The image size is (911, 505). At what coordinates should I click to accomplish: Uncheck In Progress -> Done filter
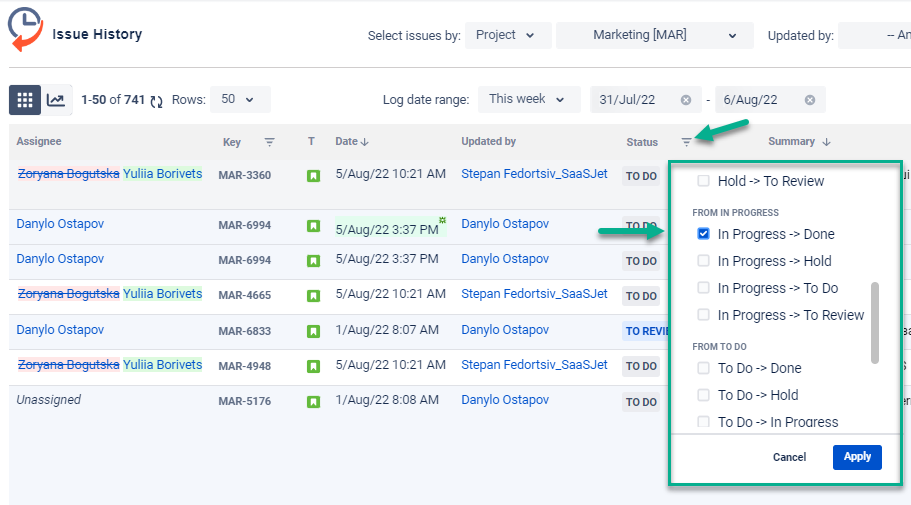[x=703, y=234]
